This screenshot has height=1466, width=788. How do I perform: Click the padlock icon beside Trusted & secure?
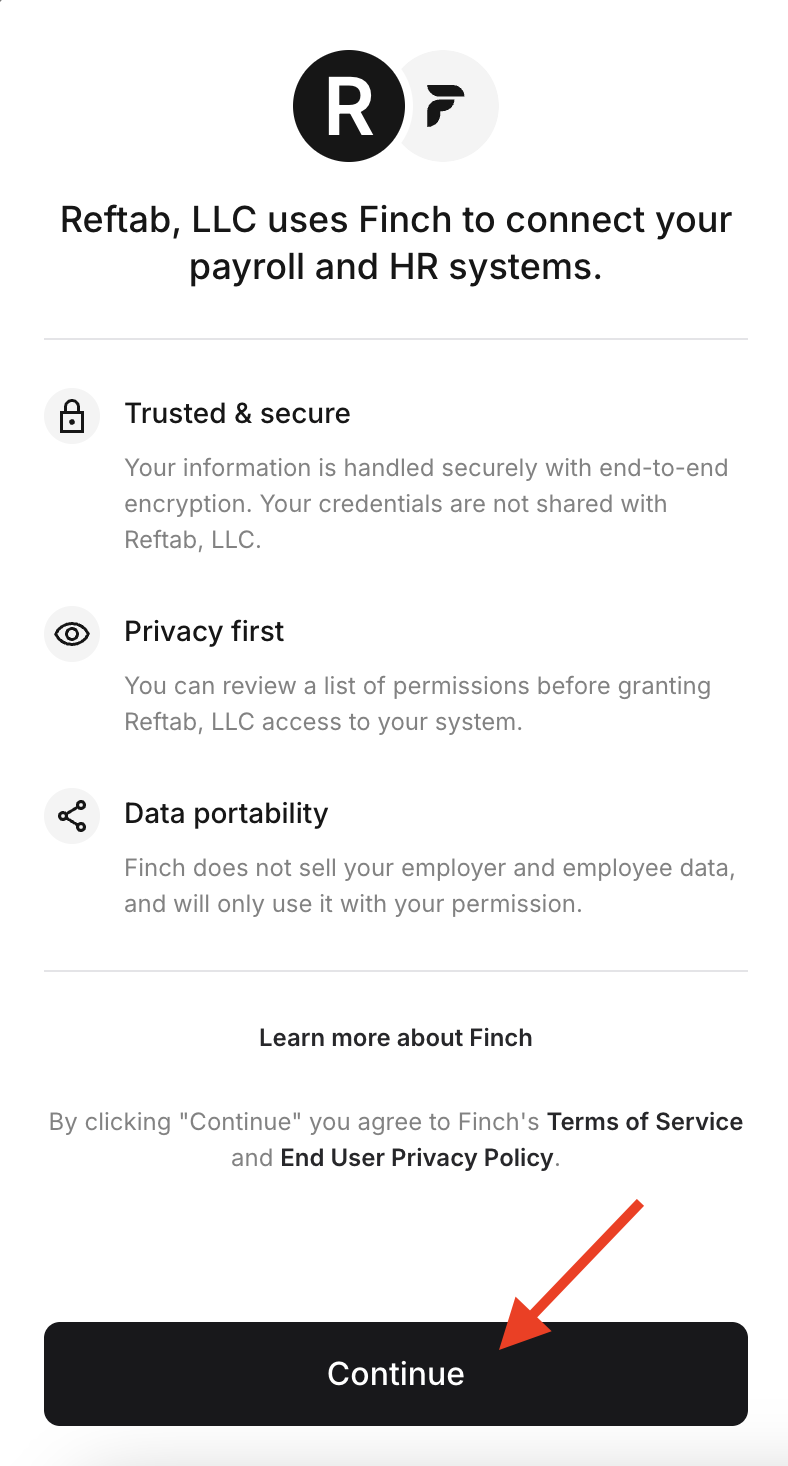tap(72, 416)
